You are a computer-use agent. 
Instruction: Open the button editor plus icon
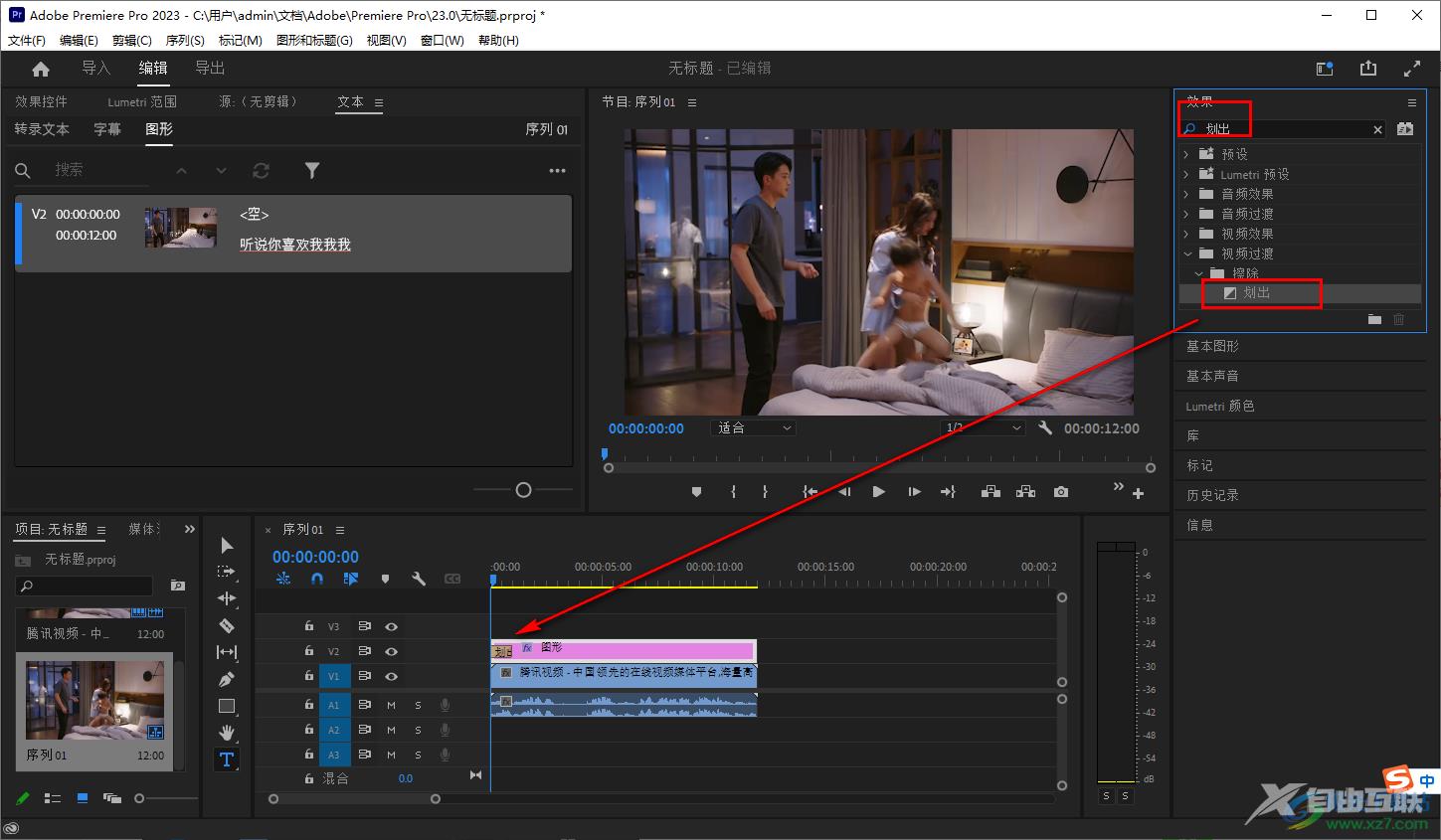tap(1138, 493)
